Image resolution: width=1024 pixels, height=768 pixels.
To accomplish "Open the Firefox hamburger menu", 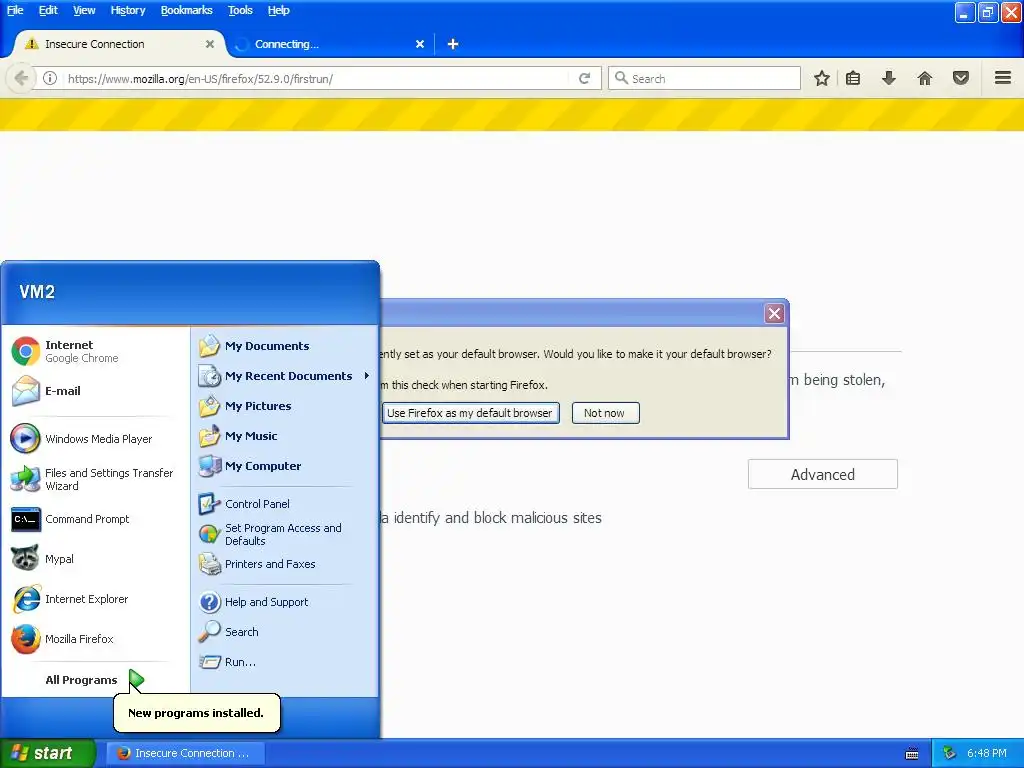I will click(x=1003, y=79).
